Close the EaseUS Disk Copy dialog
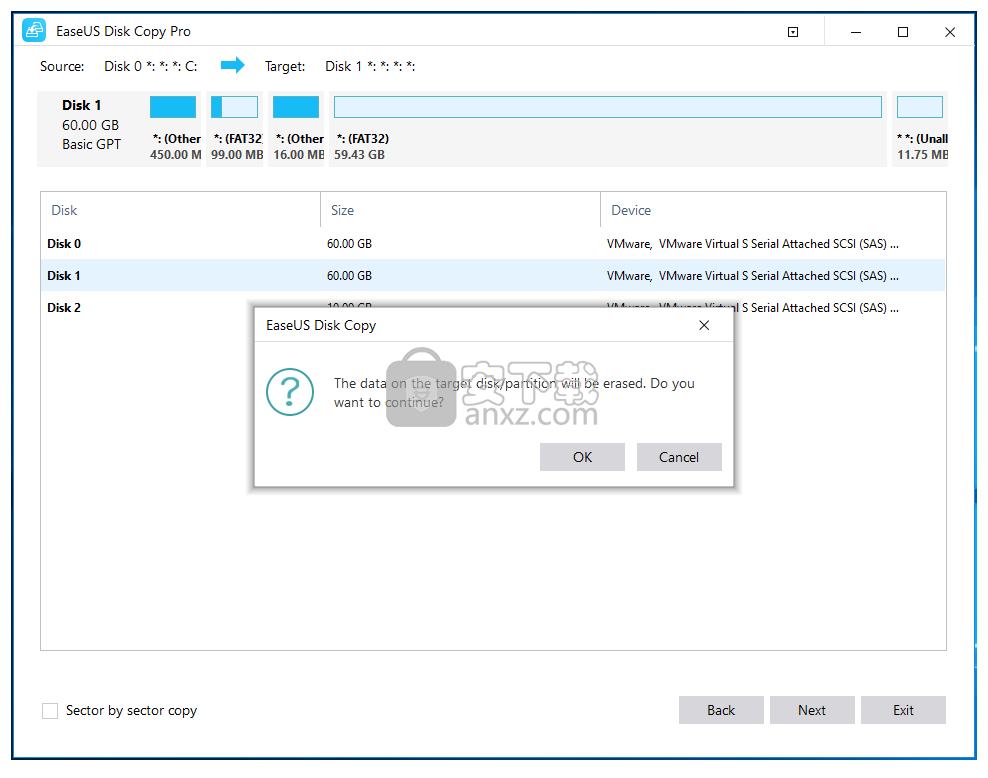This screenshot has width=988, height=778. point(704,325)
